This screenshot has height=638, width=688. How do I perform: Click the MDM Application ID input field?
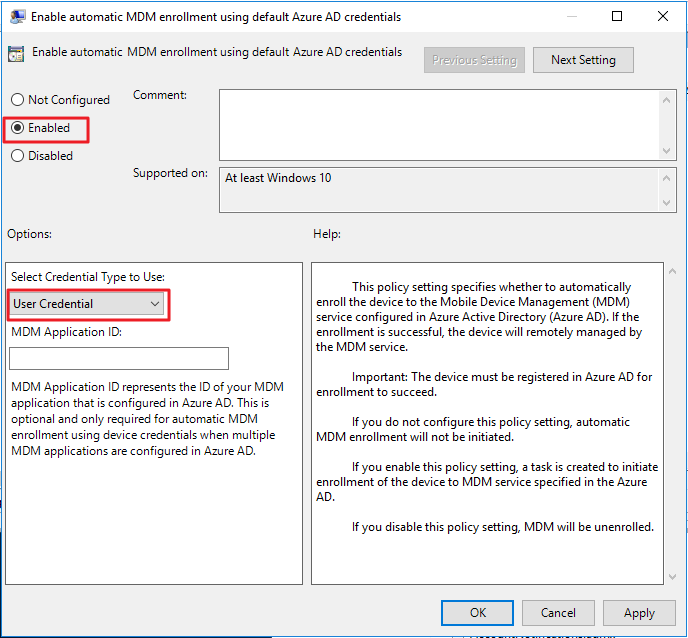119,358
